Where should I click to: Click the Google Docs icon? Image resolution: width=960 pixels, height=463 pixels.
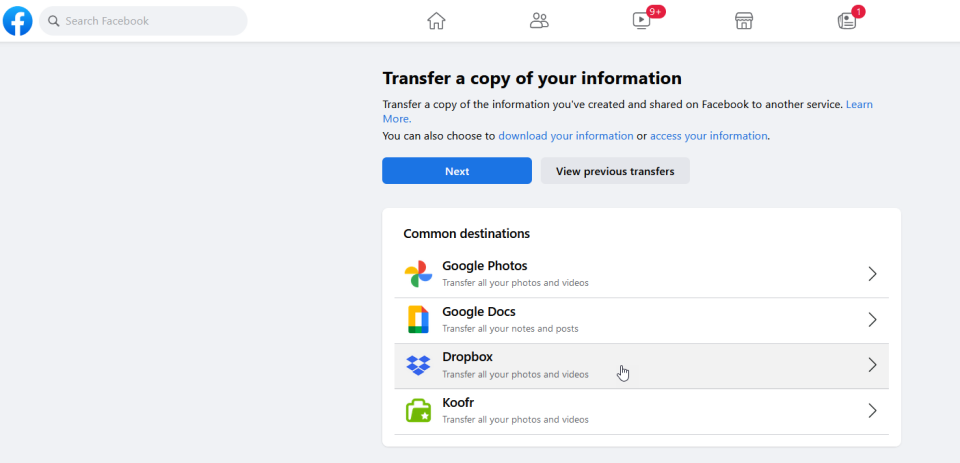(x=418, y=319)
